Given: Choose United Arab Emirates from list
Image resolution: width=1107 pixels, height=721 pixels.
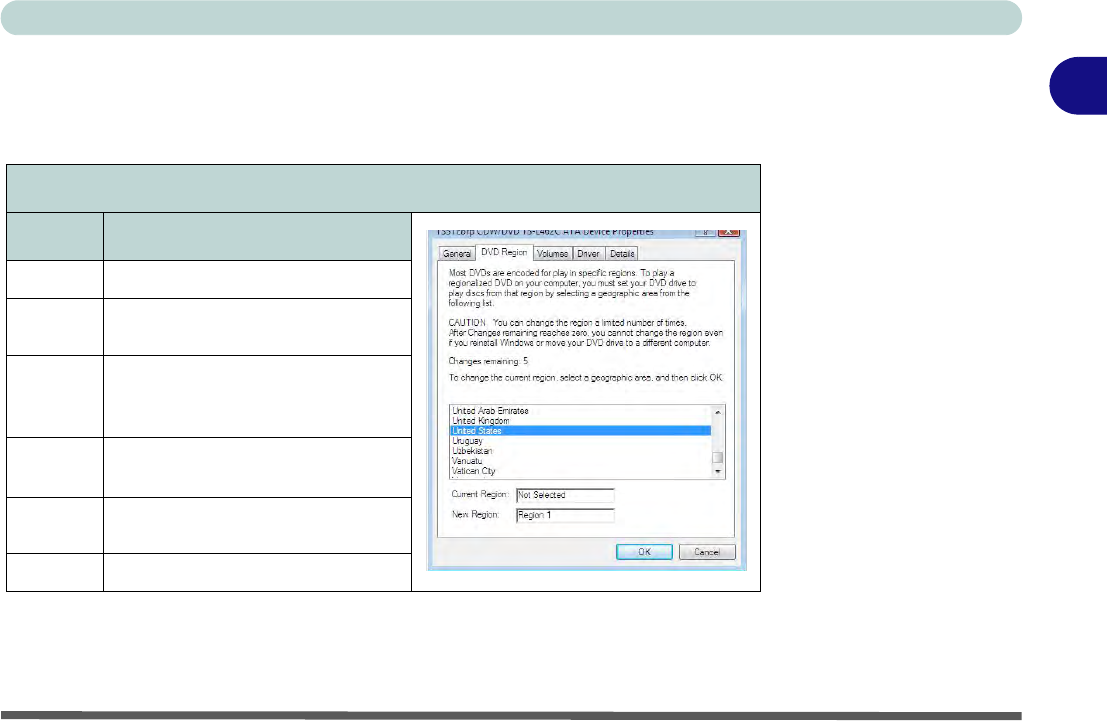Looking at the screenshot, I should coord(490,411).
